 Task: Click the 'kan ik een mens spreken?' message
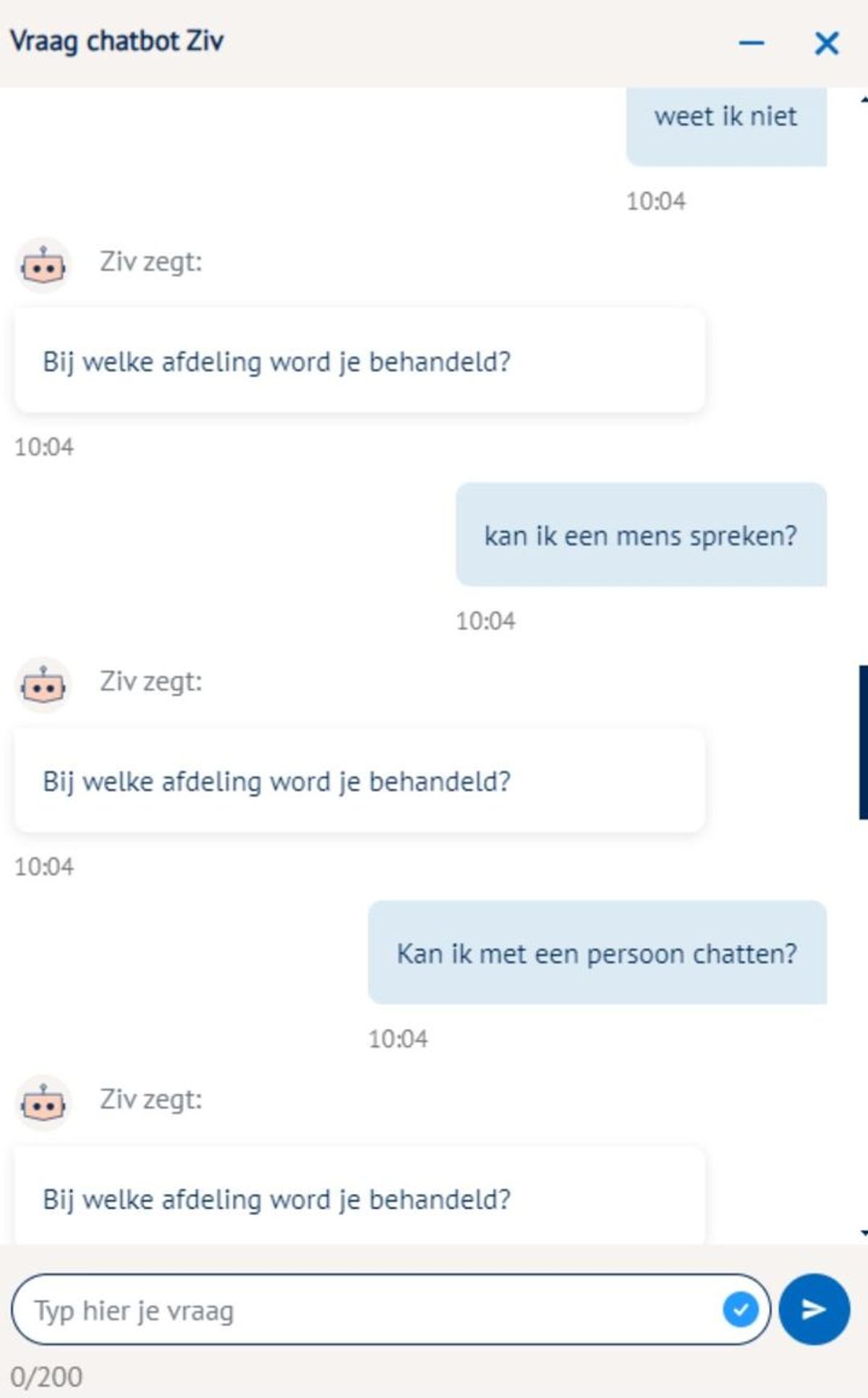tap(641, 535)
